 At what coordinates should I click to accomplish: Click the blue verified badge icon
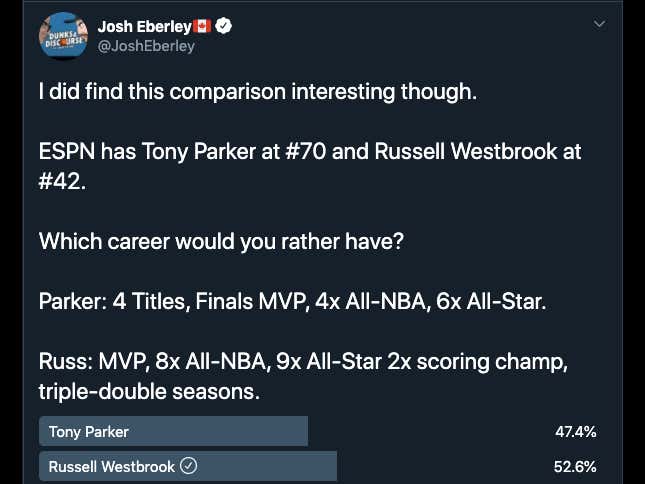tap(223, 26)
